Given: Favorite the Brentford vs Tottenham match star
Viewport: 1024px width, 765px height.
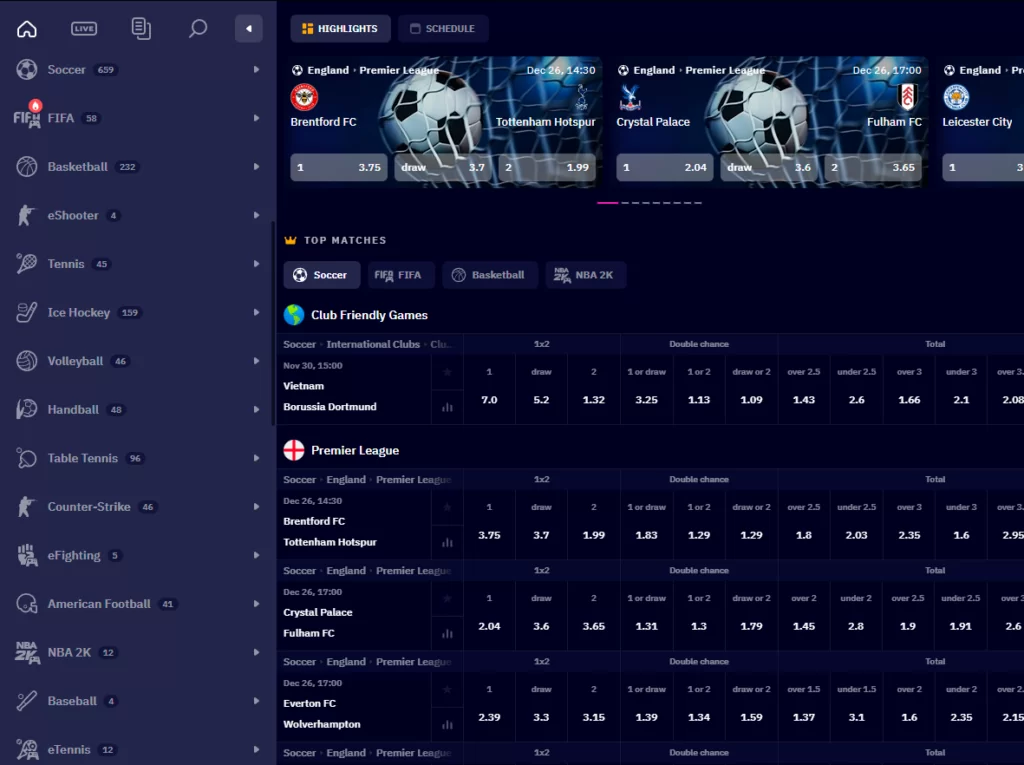Looking at the screenshot, I should click(x=447, y=507).
